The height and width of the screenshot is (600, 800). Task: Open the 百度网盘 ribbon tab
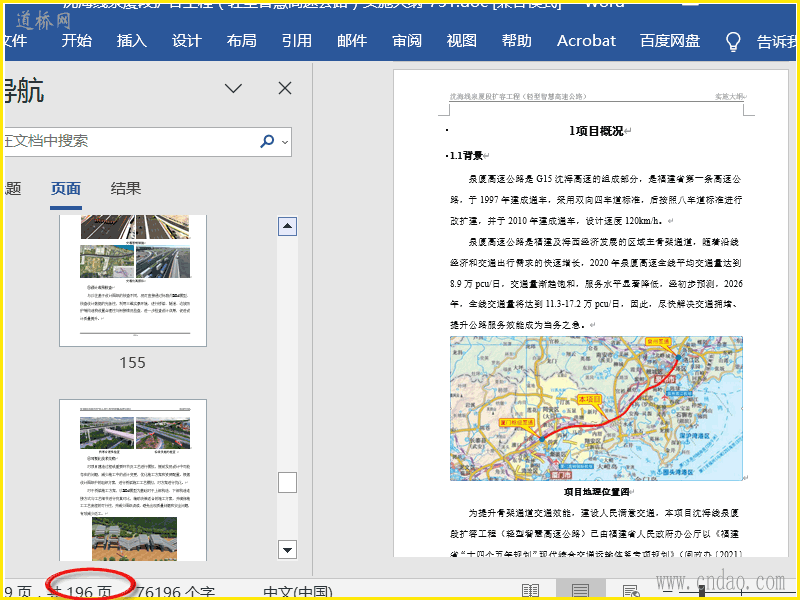[x=669, y=41]
